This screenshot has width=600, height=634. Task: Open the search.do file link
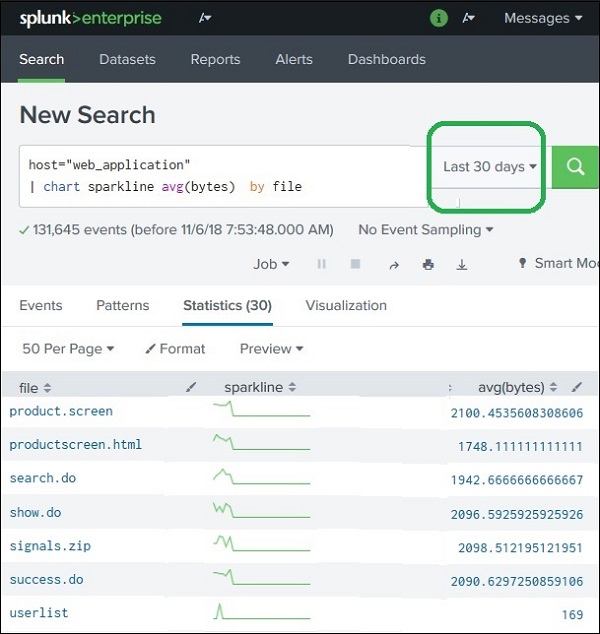42,478
